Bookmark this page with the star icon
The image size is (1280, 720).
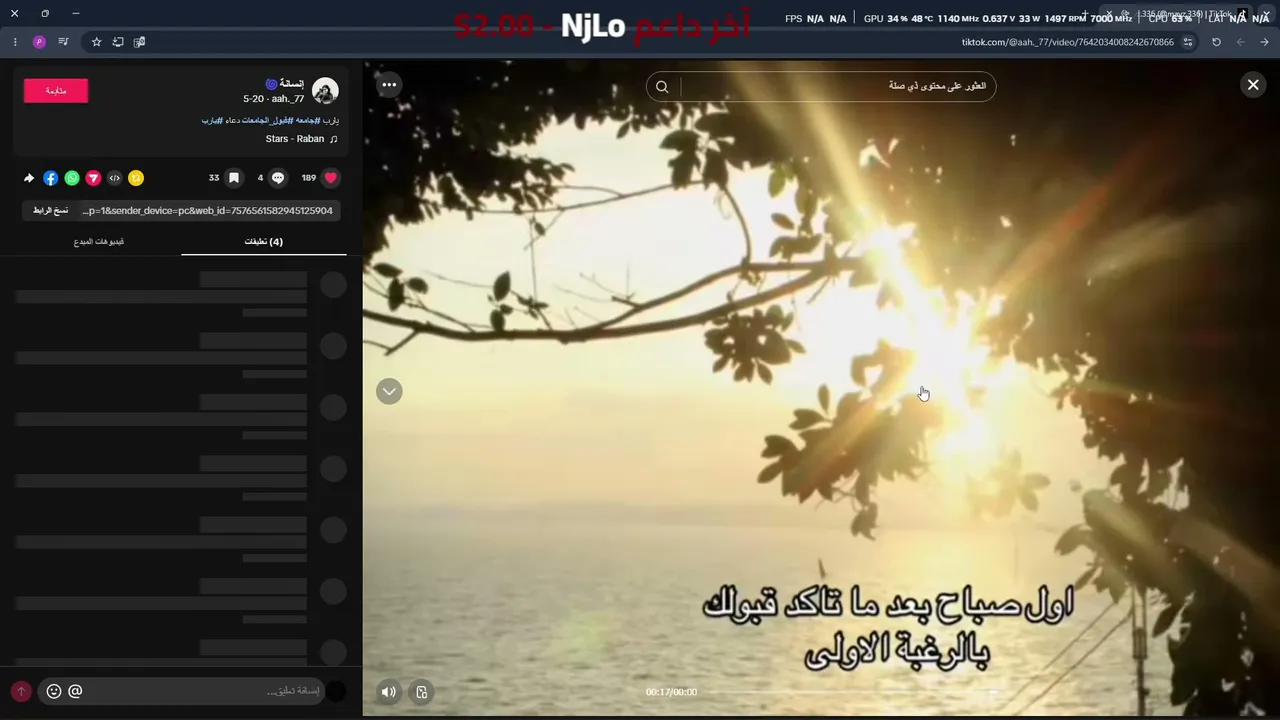coord(96,42)
